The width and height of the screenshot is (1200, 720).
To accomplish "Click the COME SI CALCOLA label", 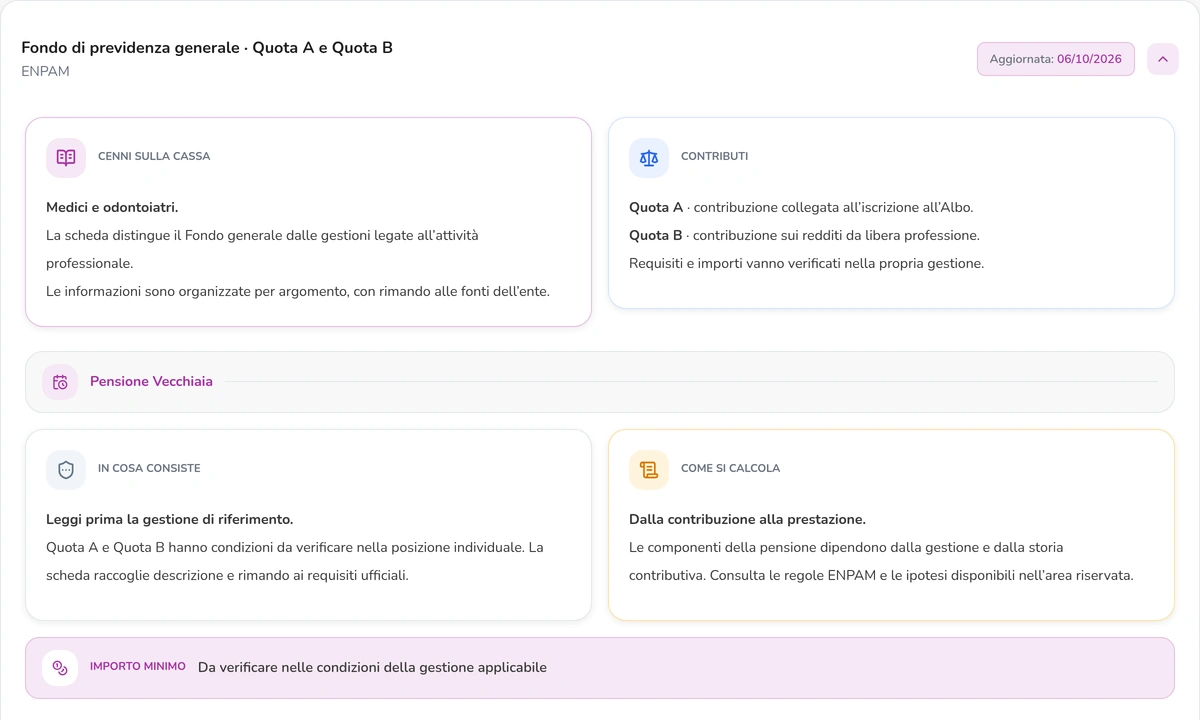I will pyautogui.click(x=730, y=469).
